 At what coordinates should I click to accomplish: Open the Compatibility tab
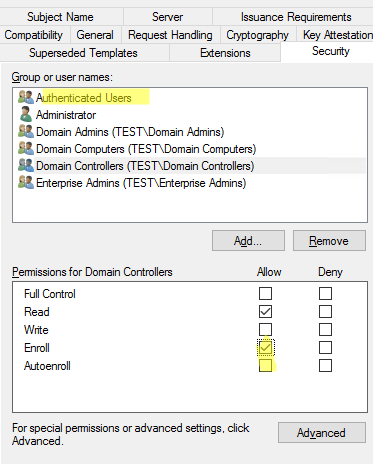(34, 35)
